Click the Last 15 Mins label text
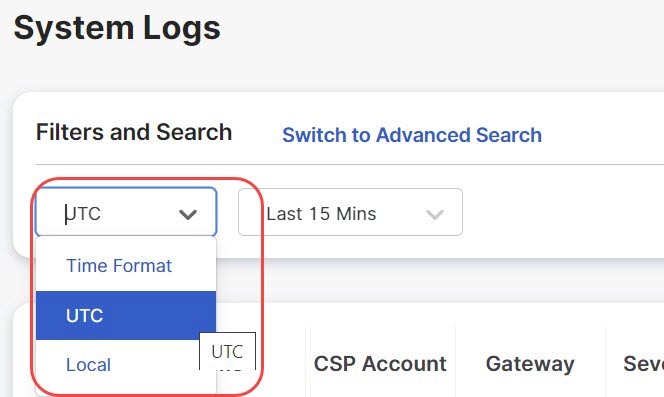This screenshot has width=664, height=397. pos(321,214)
